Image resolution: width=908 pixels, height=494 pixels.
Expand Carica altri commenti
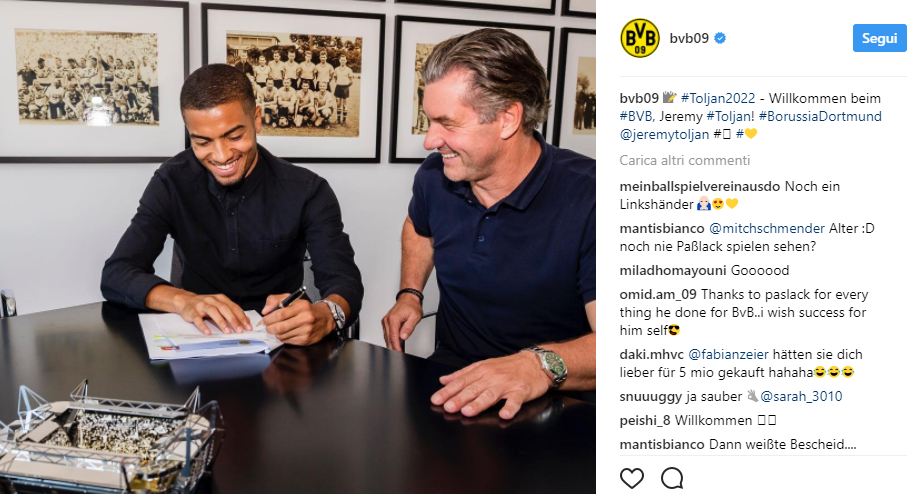point(684,160)
